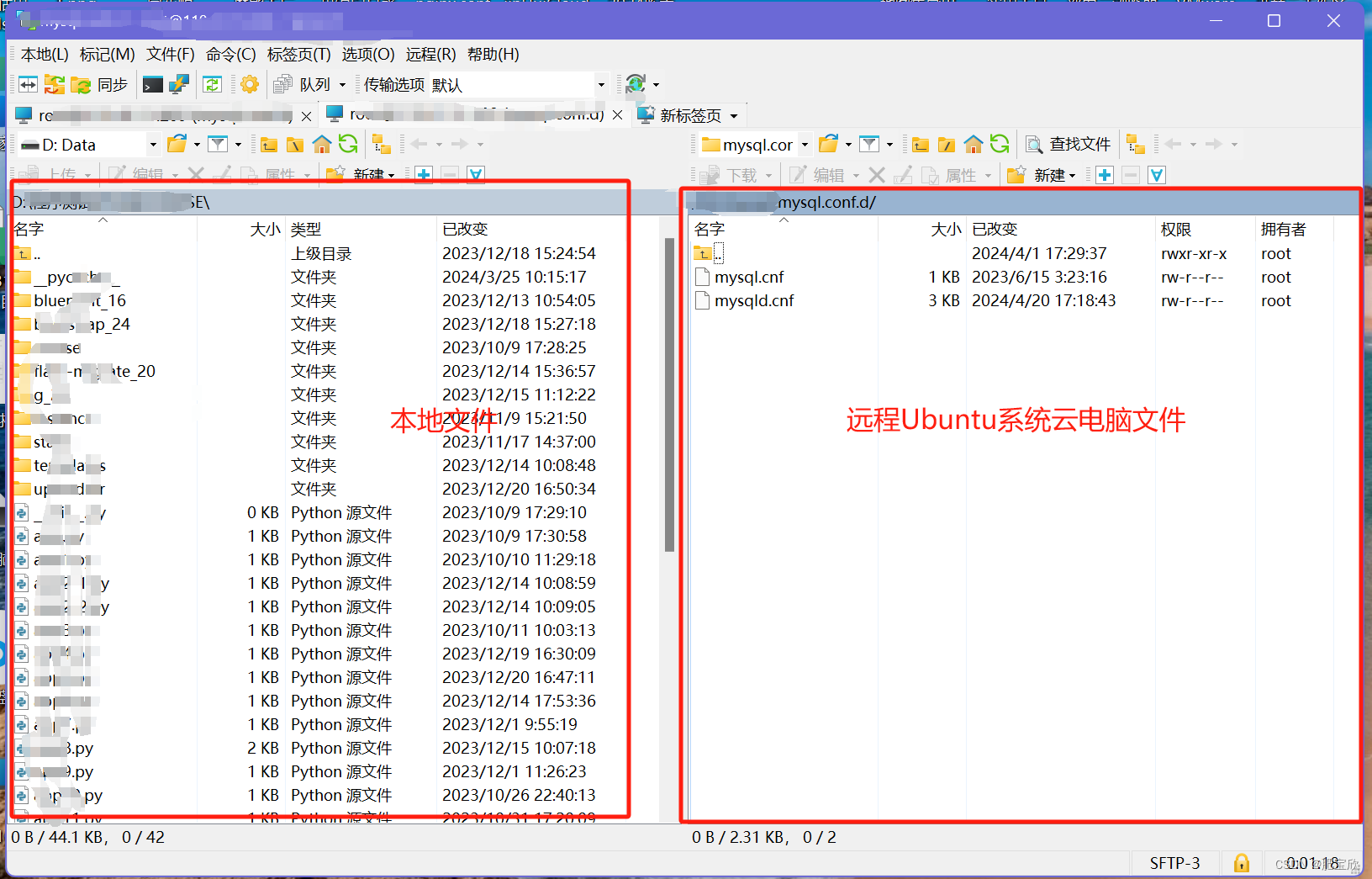The image size is (1372, 879).
Task: Close the second session tab ending in conf.d
Action: (x=617, y=115)
